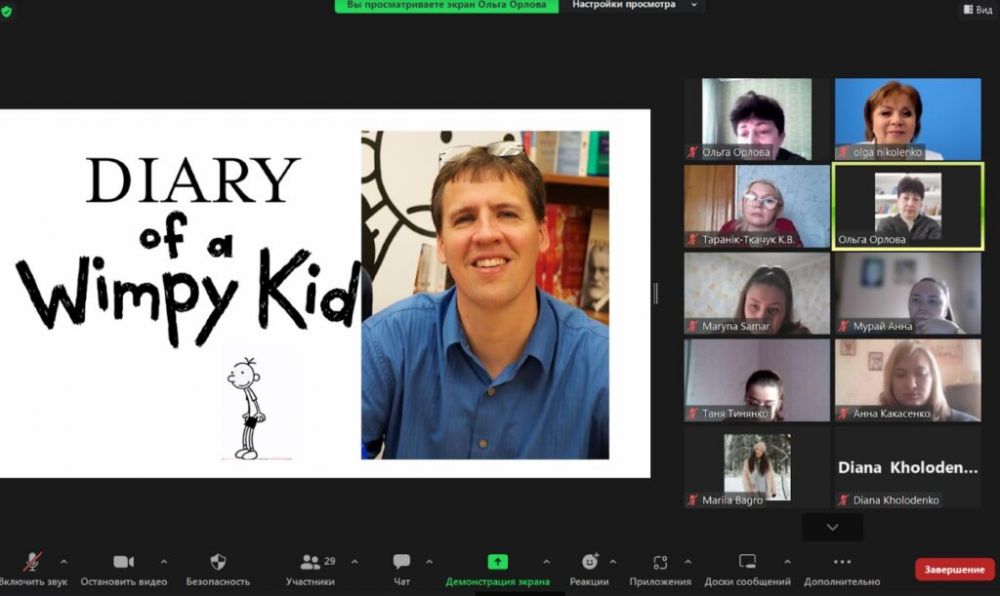Open the Reactions emoji icon
This screenshot has width=1000, height=596.
pos(590,562)
